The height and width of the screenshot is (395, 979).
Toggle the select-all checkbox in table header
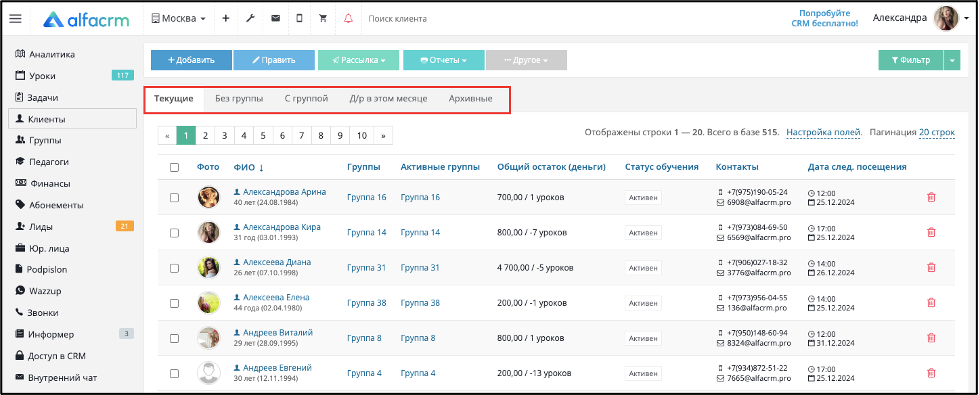(174, 167)
